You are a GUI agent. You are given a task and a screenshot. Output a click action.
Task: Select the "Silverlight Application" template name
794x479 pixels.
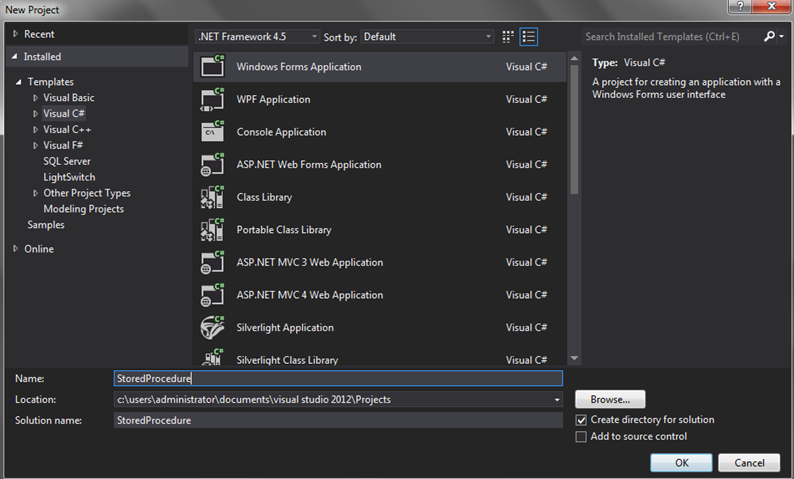tap(285, 328)
